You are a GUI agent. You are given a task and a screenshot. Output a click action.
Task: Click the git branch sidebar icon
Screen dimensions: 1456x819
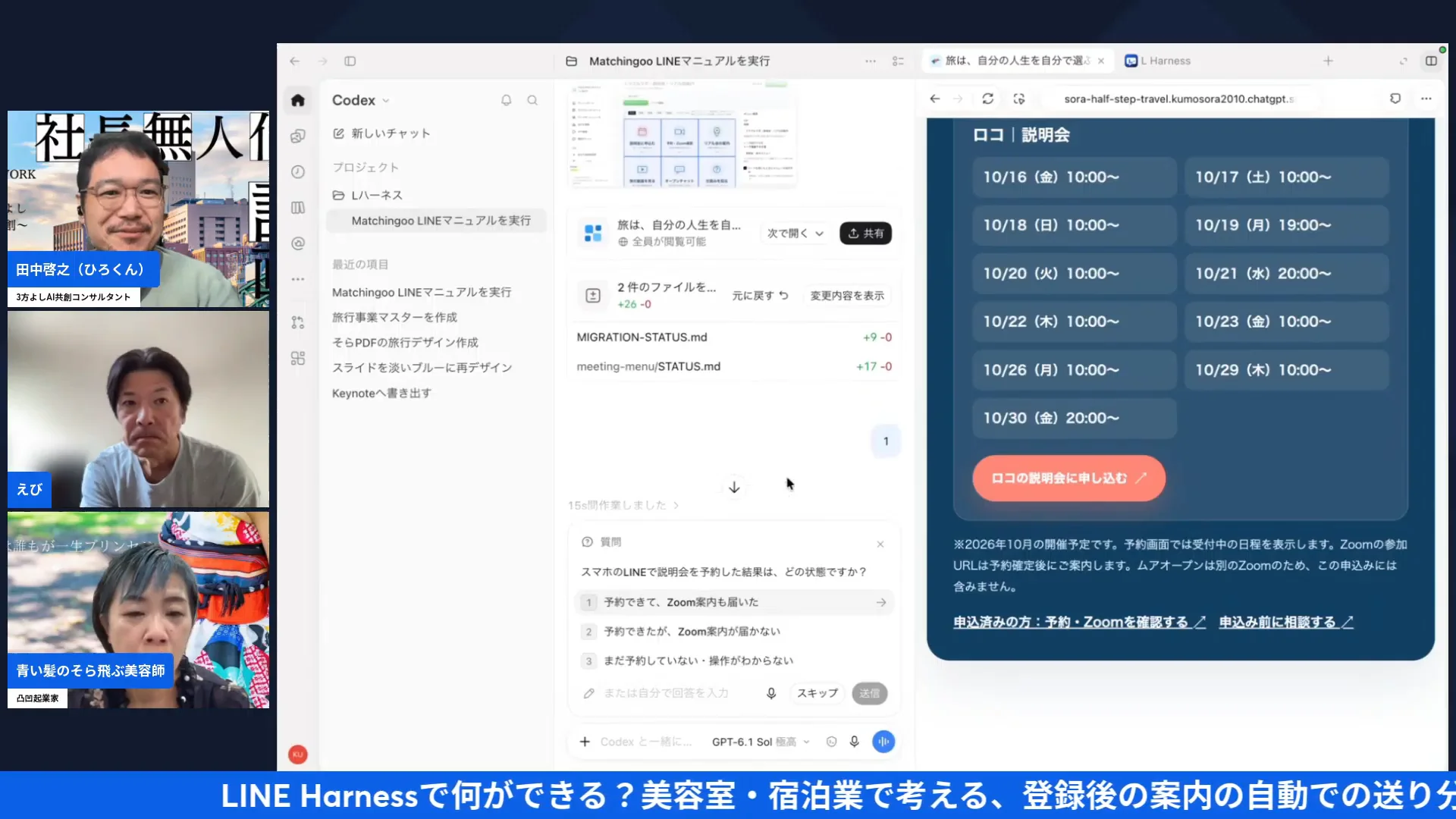tap(298, 322)
